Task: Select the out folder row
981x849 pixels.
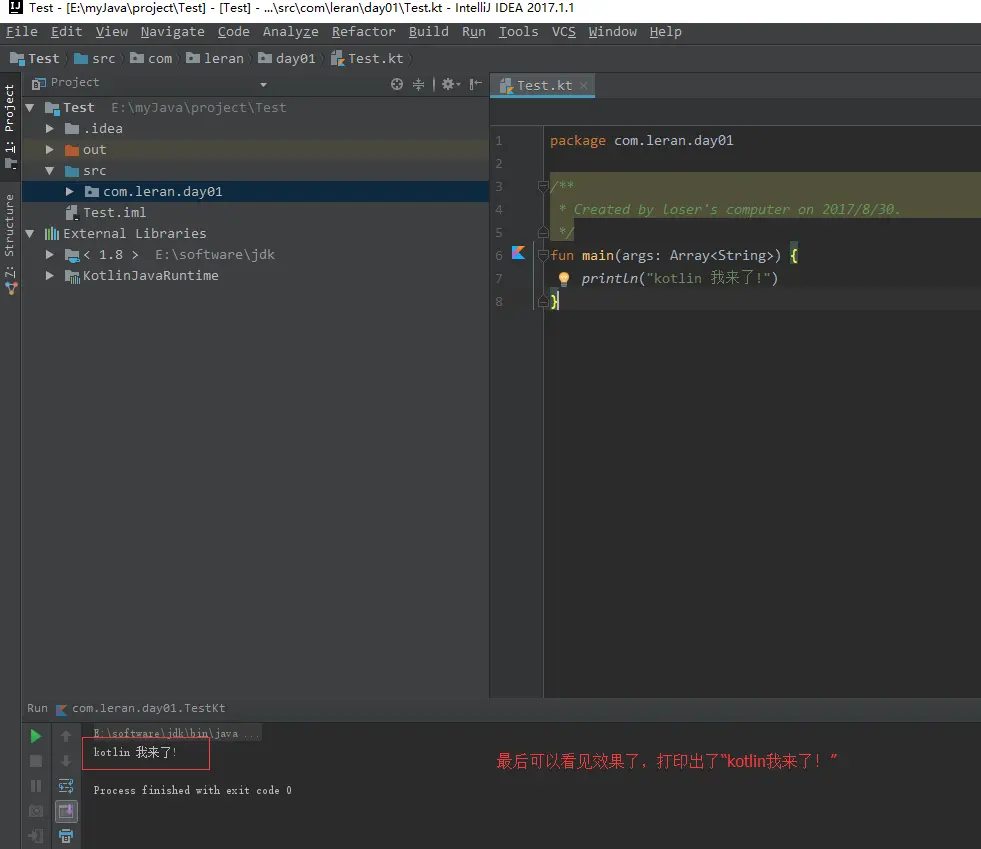Action: 255,150
